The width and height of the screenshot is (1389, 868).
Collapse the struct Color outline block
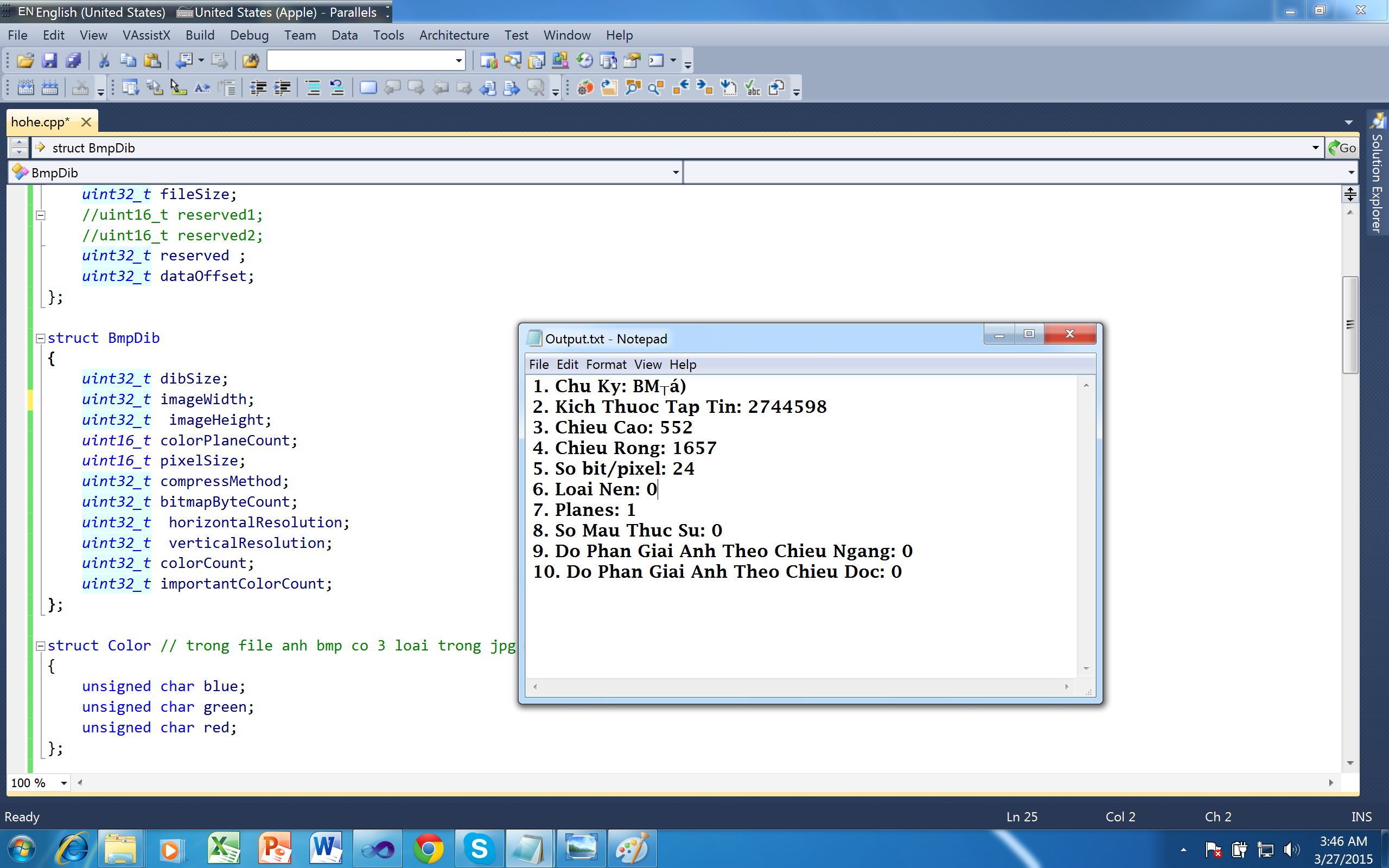click(x=41, y=646)
